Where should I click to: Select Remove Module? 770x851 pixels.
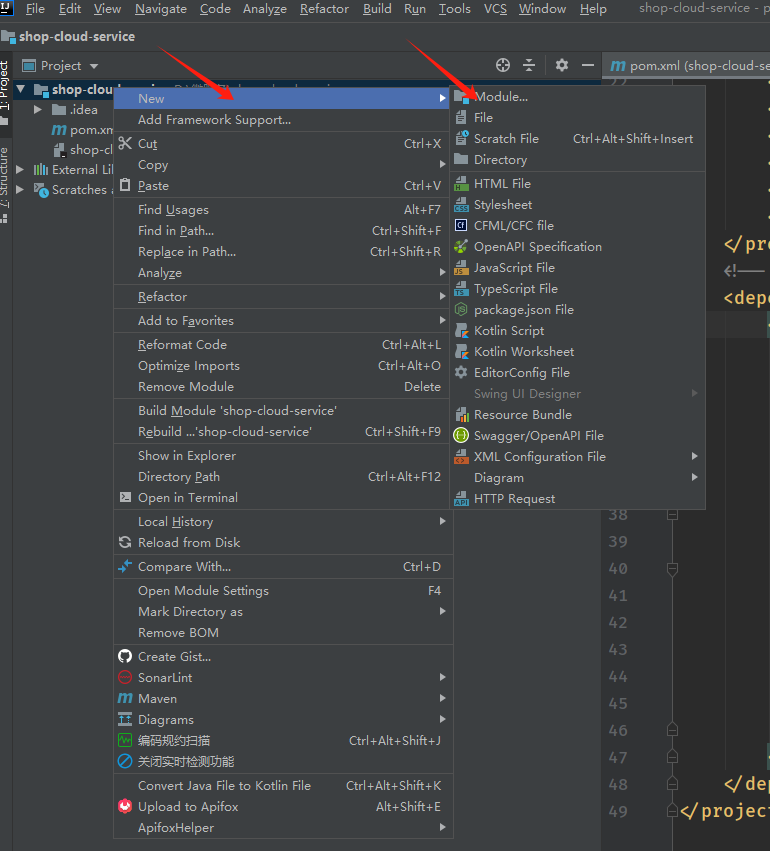[x=283, y=386]
